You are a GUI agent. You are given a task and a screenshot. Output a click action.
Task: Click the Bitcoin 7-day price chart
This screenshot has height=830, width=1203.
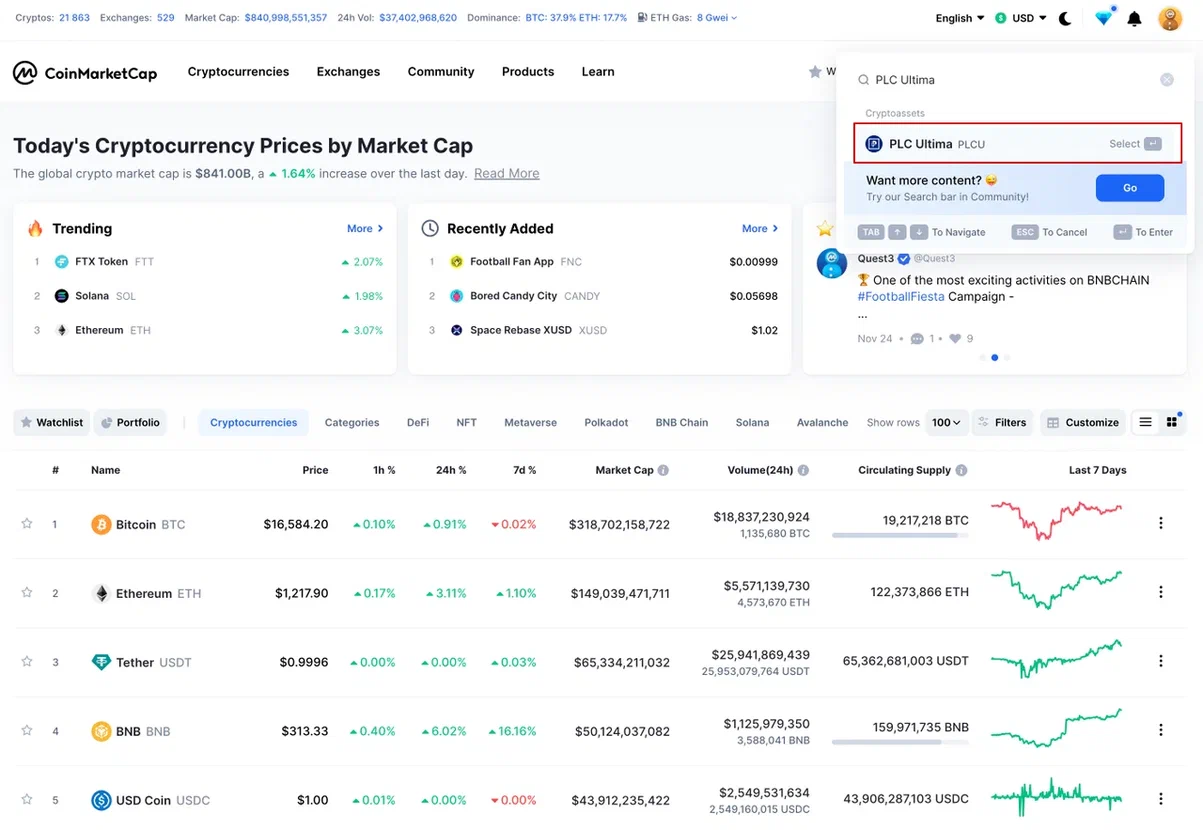1056,520
